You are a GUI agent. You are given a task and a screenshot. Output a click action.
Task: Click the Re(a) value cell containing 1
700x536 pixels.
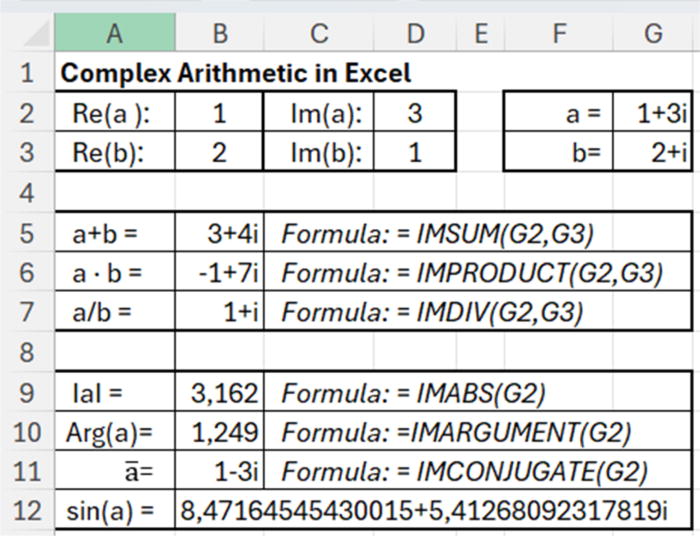(x=219, y=112)
